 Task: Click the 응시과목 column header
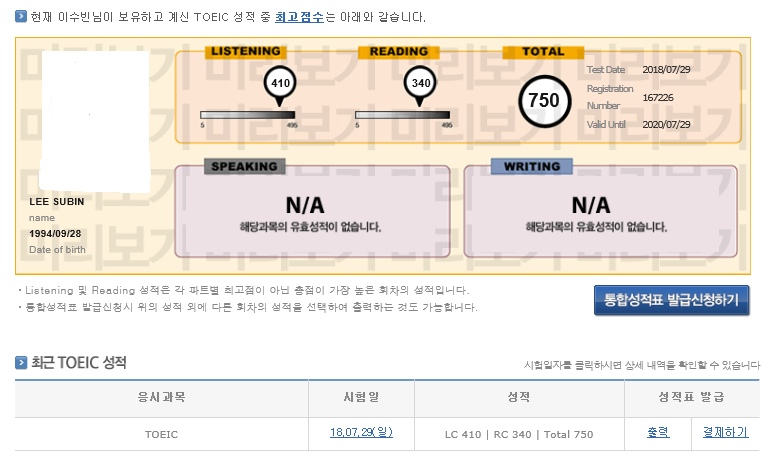[x=162, y=397]
